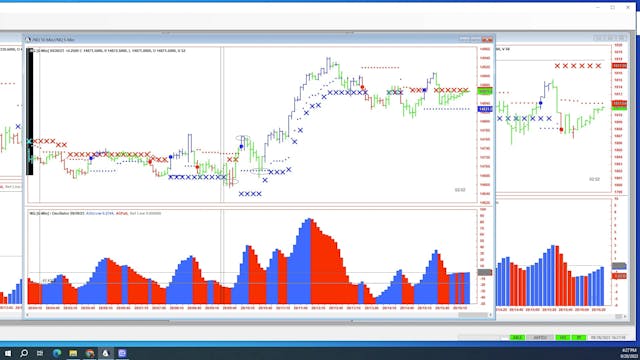Click the front chart window's title bar icon

click(28, 40)
